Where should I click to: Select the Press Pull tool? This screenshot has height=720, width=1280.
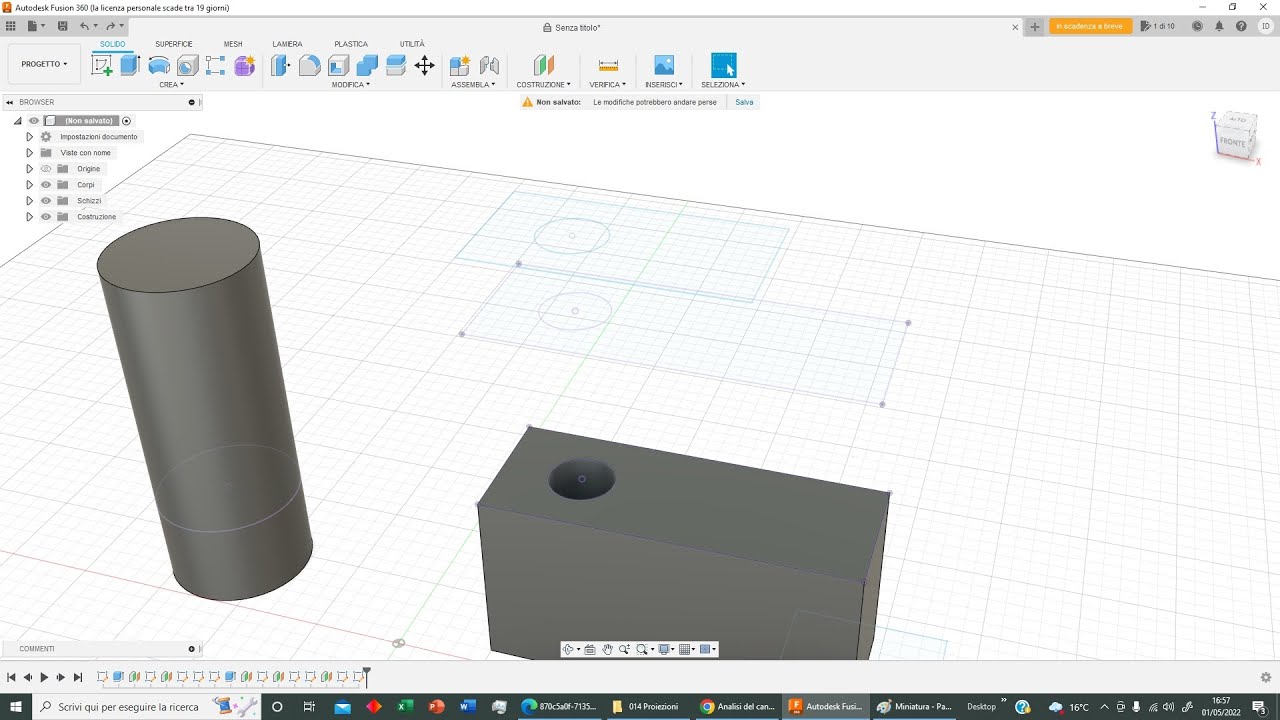281,66
